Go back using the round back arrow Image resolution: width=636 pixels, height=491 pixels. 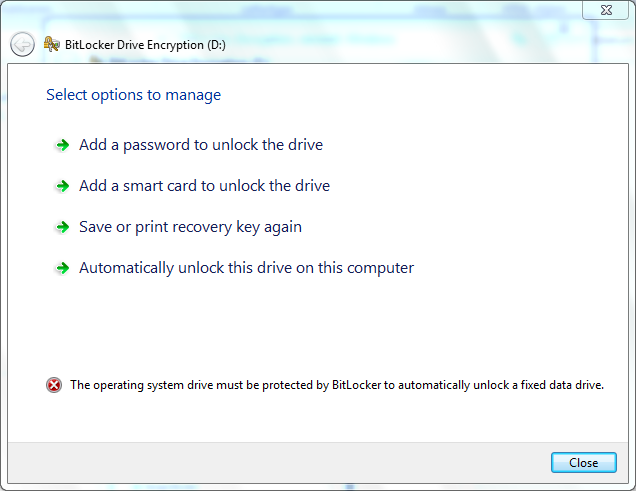(22, 44)
